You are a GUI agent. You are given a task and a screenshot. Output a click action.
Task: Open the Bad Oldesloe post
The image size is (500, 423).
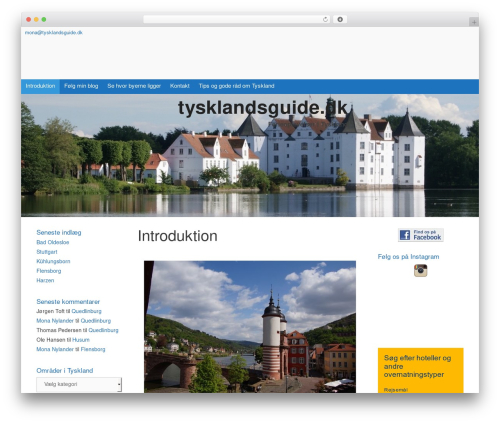(53, 242)
